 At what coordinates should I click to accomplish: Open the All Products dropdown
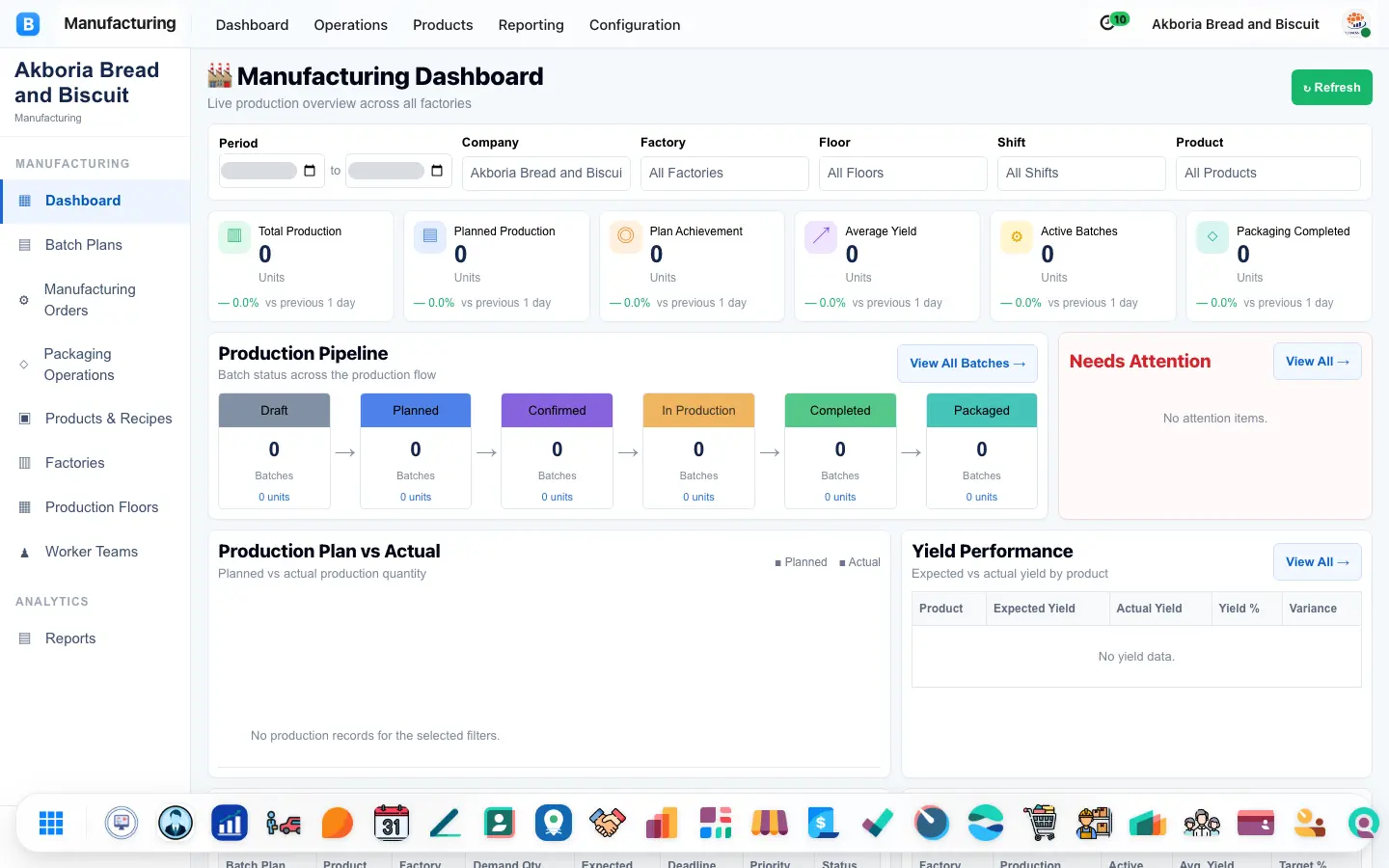[x=1268, y=174]
